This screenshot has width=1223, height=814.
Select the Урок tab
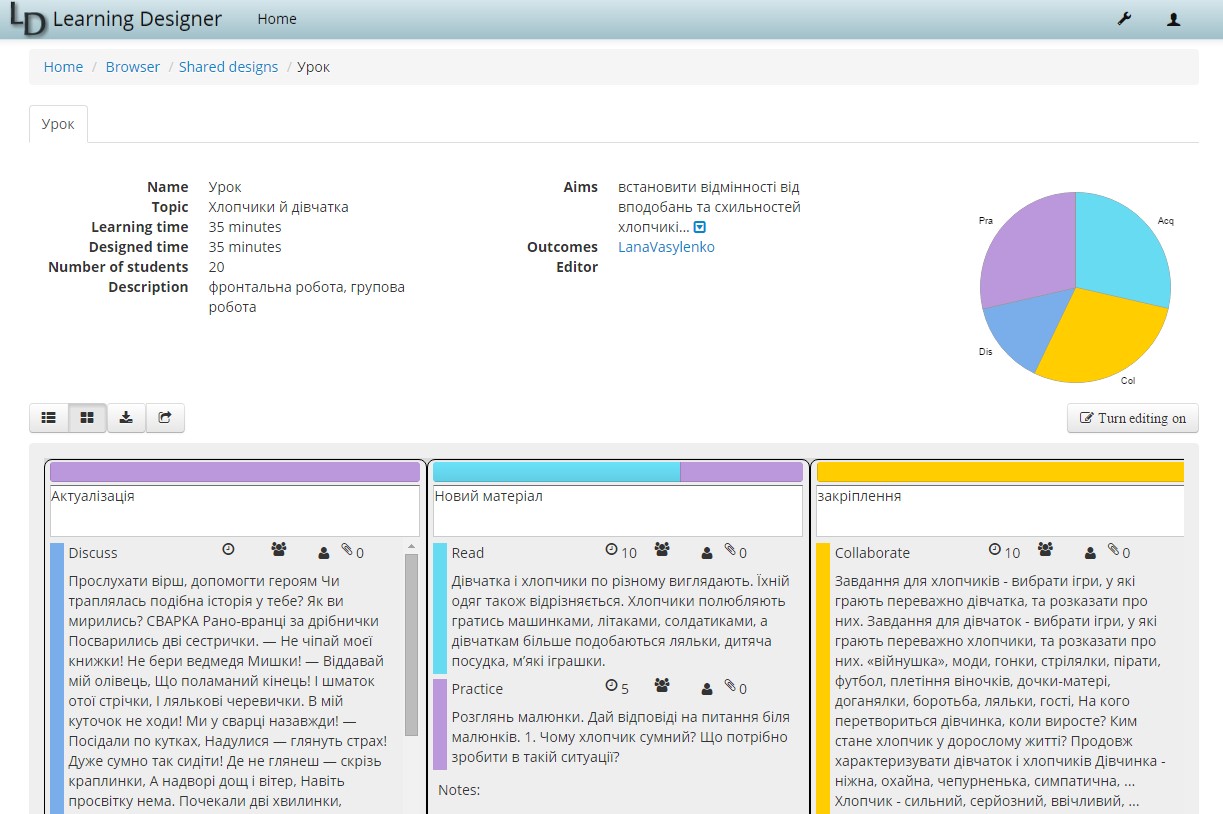57,123
